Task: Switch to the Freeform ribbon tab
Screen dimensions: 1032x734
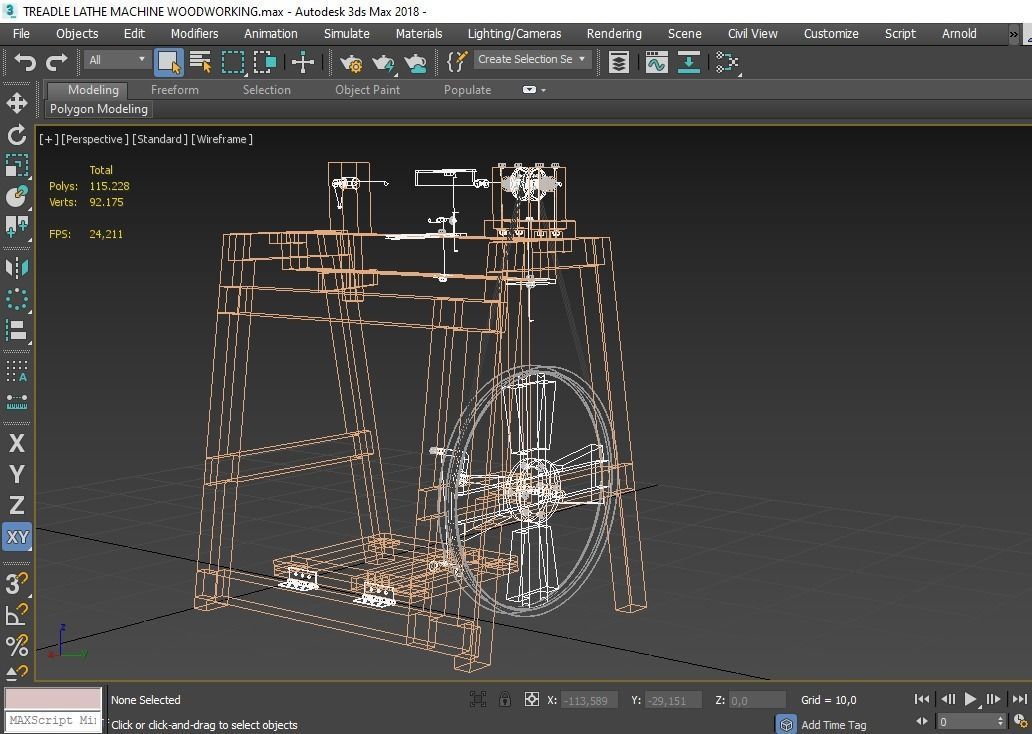Action: [x=174, y=90]
